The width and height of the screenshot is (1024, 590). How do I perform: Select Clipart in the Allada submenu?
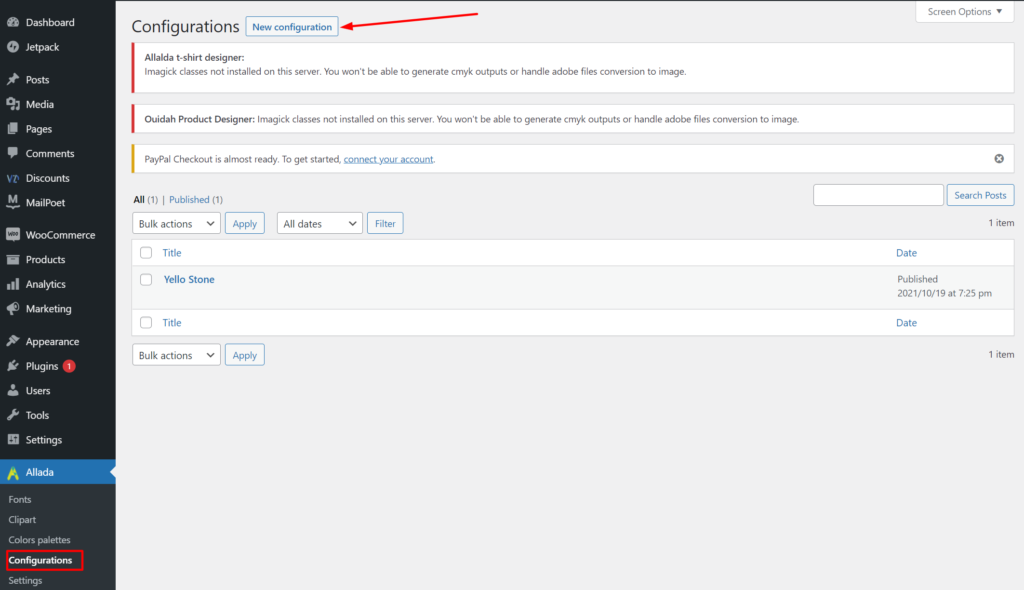(22, 520)
